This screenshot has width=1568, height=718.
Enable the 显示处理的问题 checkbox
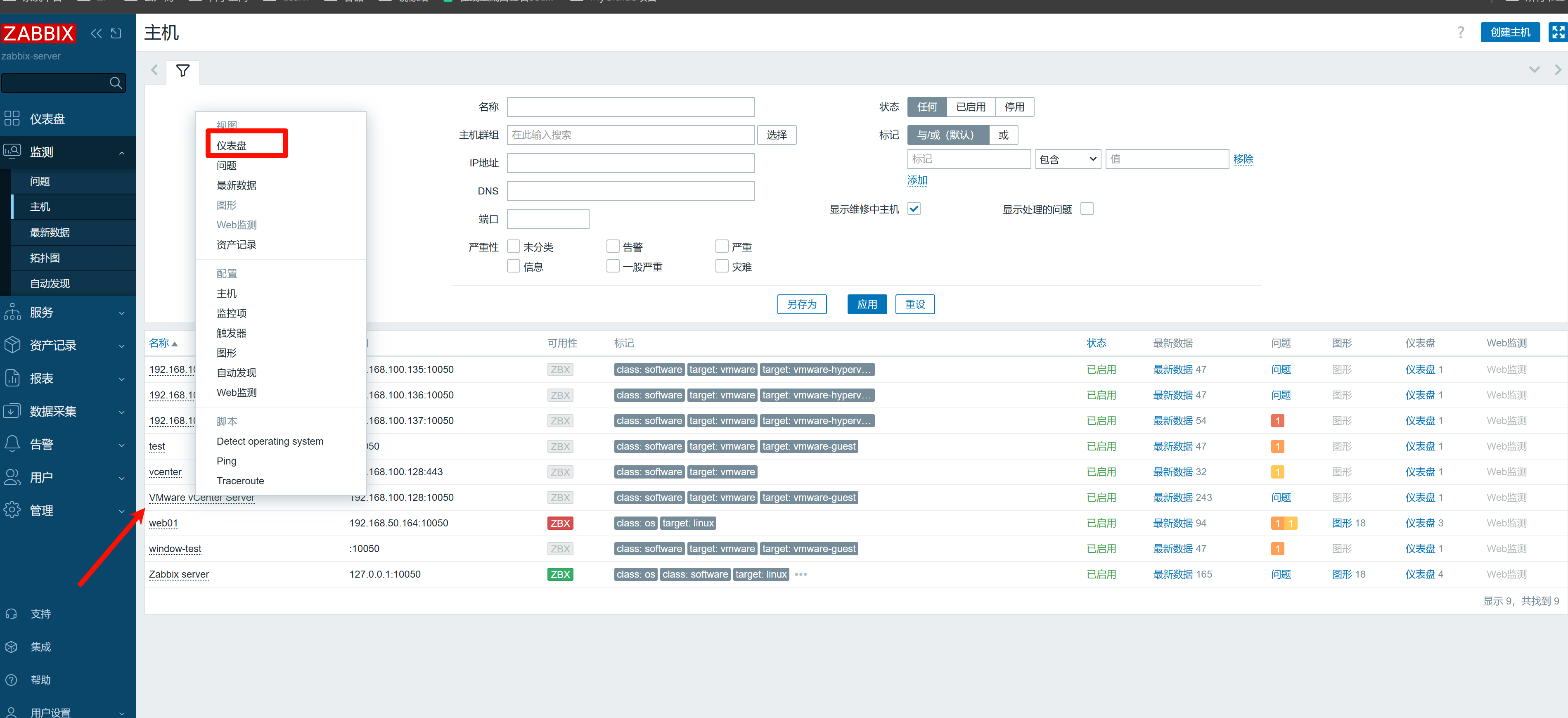click(1087, 209)
